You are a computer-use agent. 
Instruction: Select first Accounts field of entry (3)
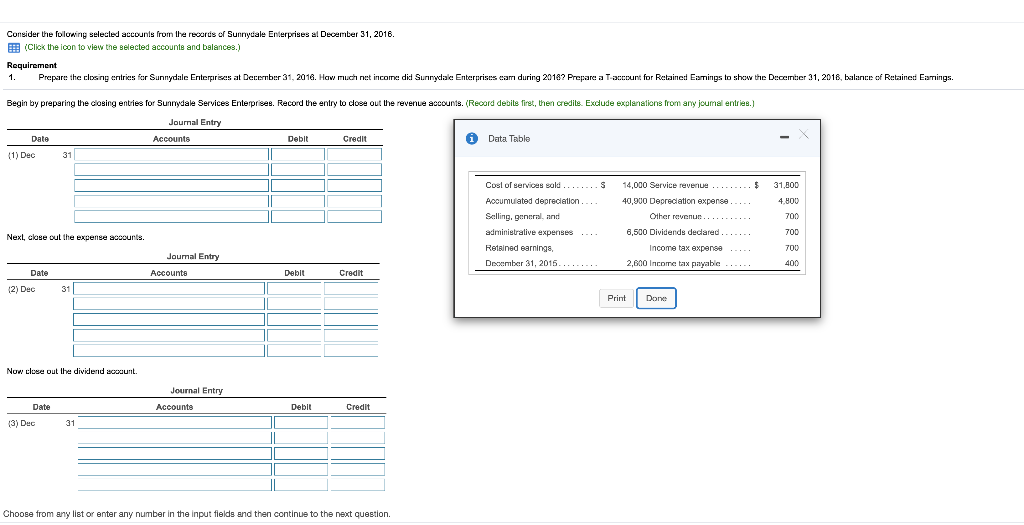(x=174, y=422)
